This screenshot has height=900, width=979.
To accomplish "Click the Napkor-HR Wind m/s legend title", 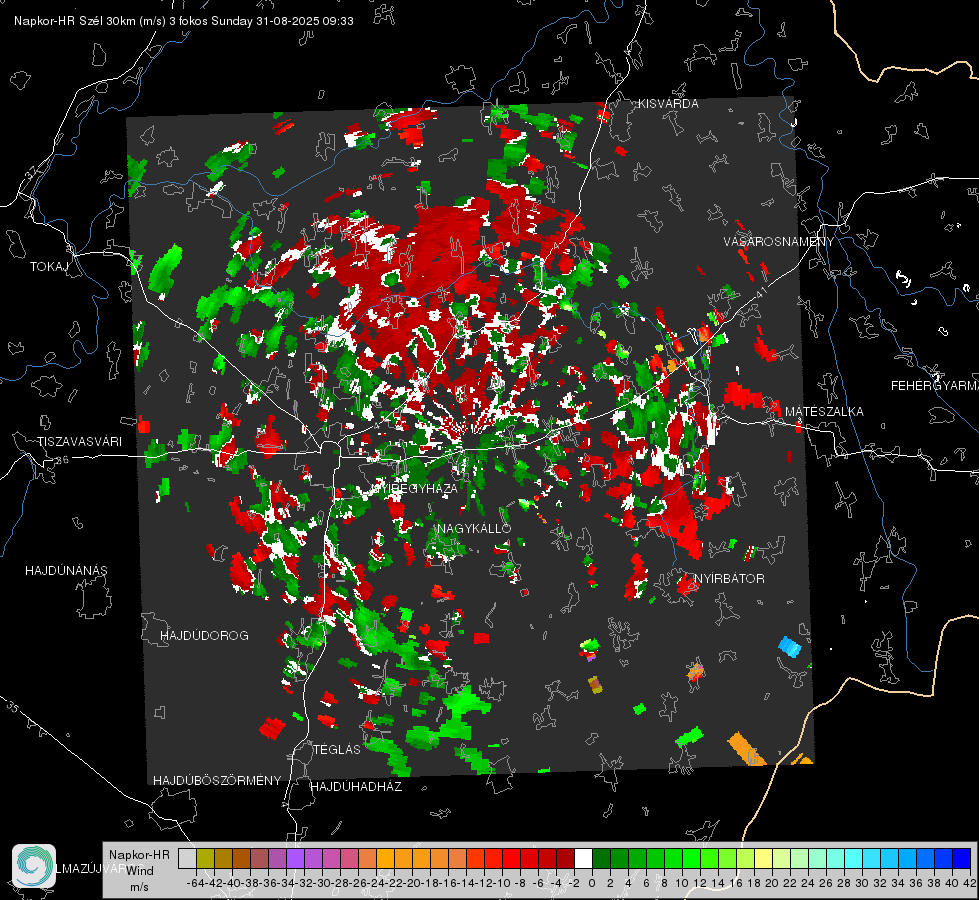I will click(139, 870).
